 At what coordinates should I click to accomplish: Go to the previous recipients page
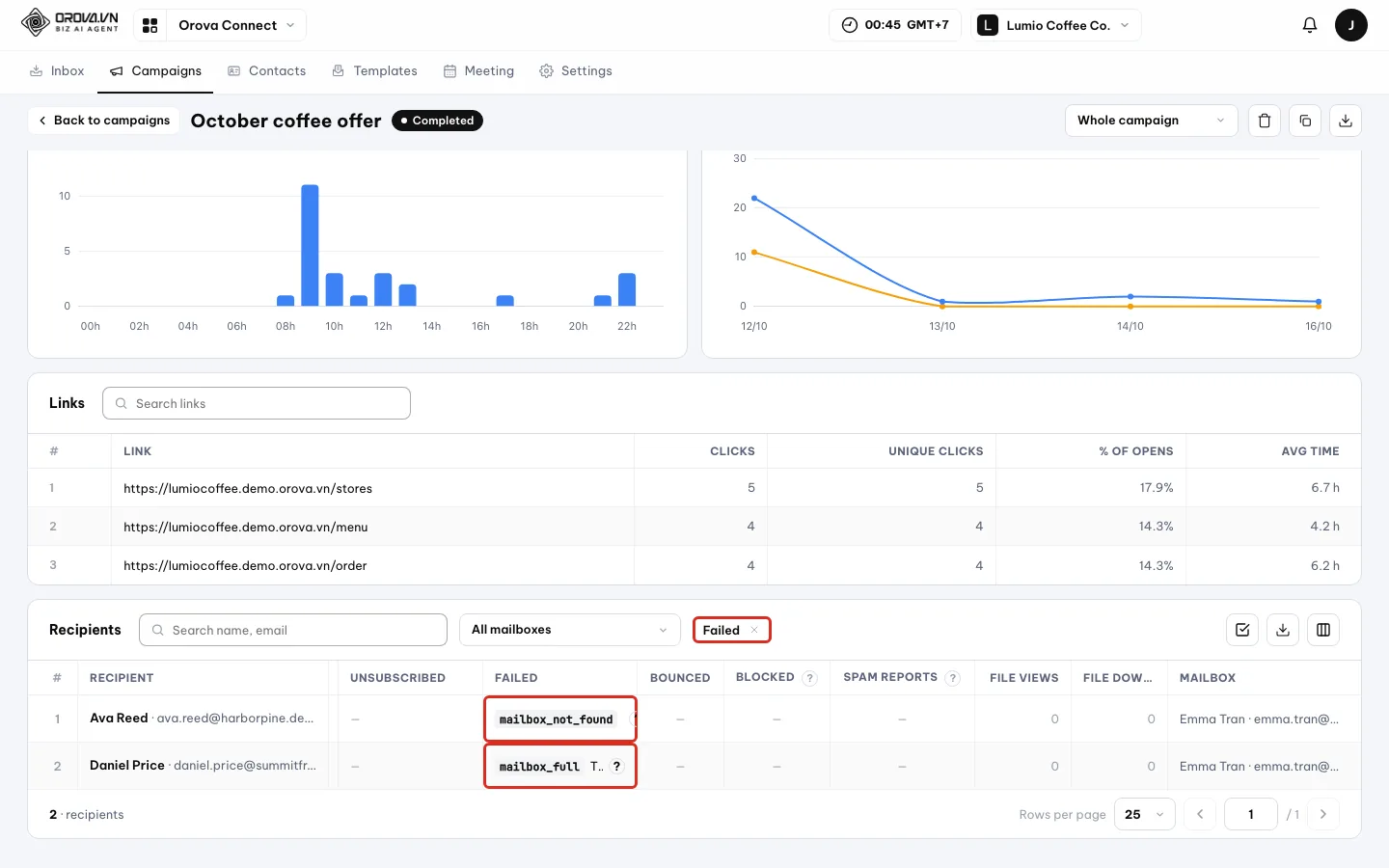pyautogui.click(x=1200, y=814)
